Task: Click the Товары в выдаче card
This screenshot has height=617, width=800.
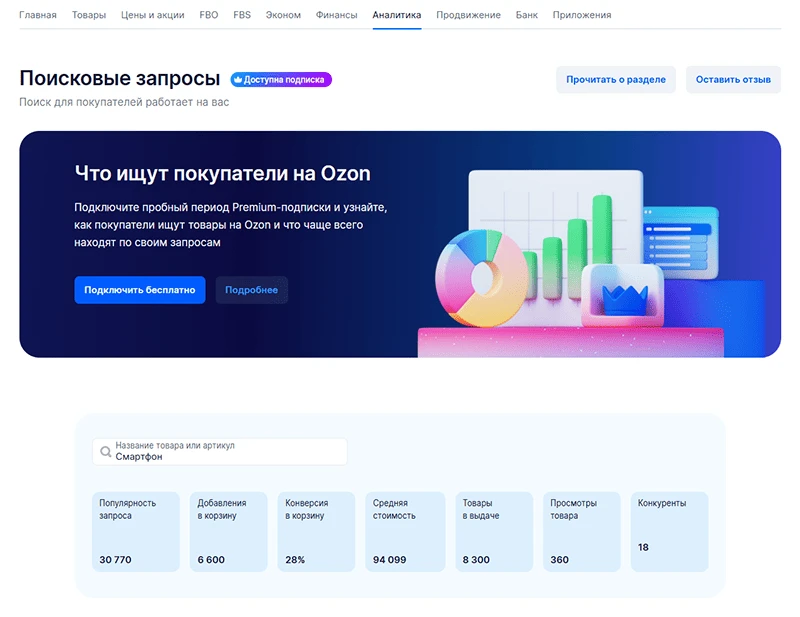Action: [x=494, y=532]
